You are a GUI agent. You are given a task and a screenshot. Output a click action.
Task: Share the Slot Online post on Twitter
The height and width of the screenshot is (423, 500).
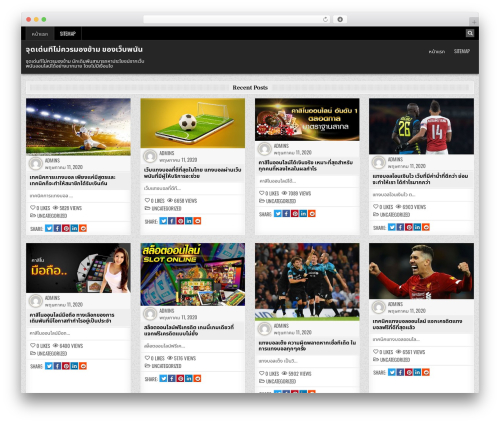163,378
